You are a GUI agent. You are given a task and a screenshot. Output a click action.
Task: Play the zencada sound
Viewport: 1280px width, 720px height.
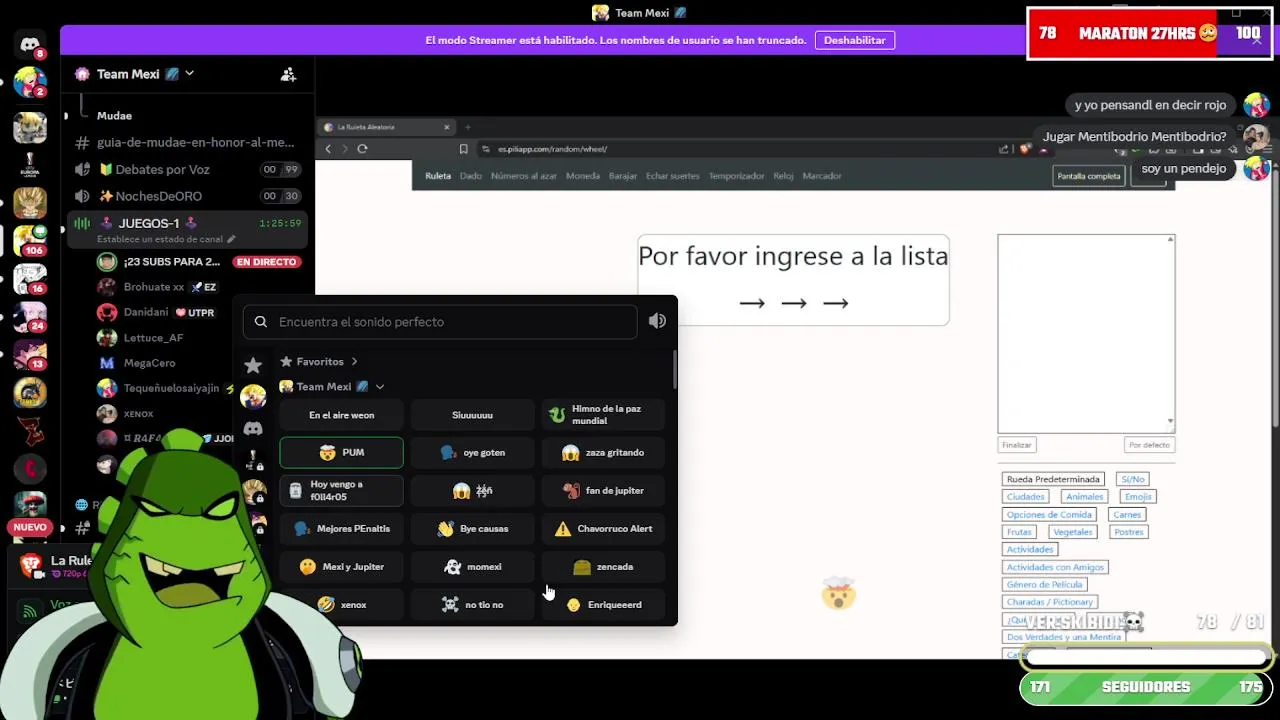(603, 567)
